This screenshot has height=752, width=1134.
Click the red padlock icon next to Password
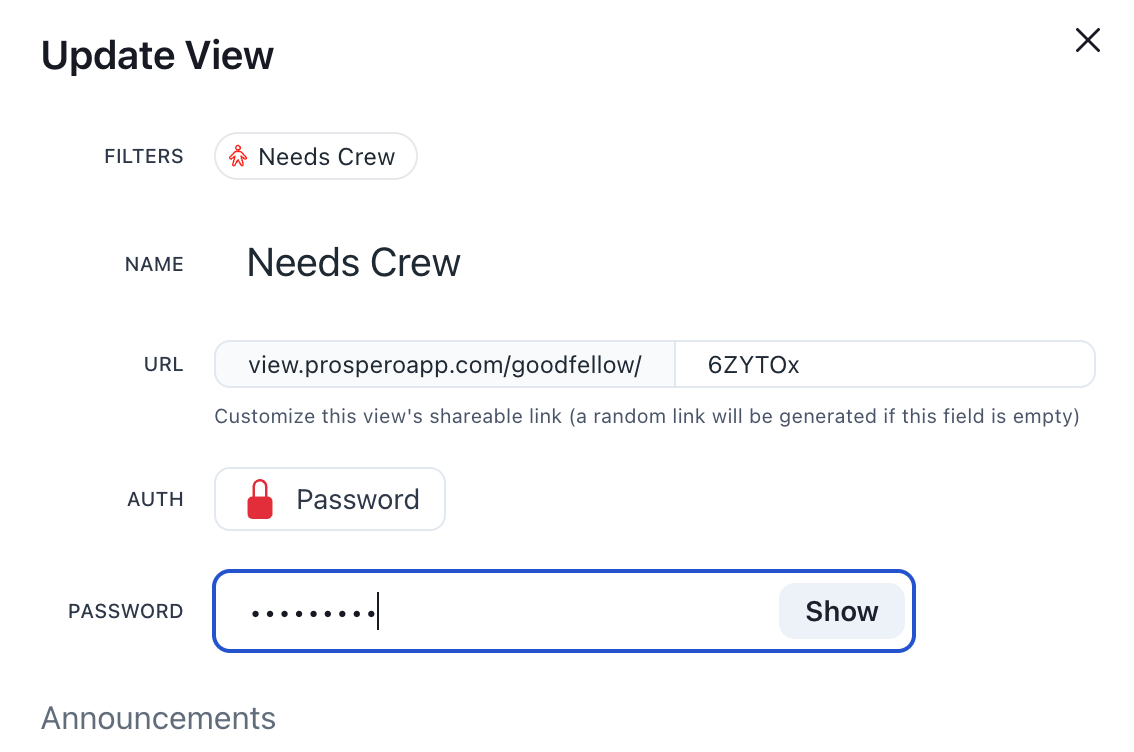point(262,498)
